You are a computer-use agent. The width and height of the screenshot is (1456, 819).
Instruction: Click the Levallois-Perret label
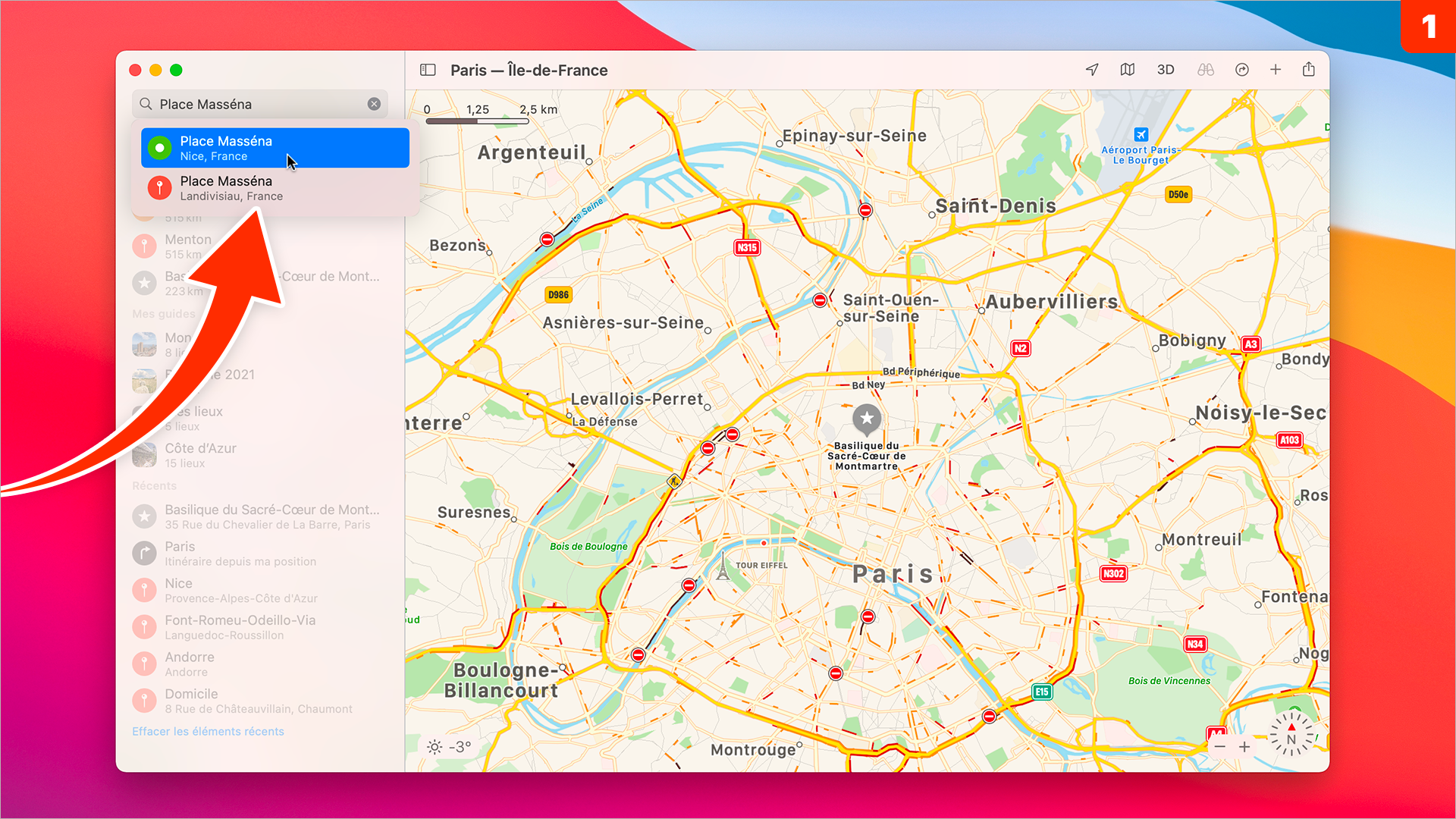click(x=637, y=399)
